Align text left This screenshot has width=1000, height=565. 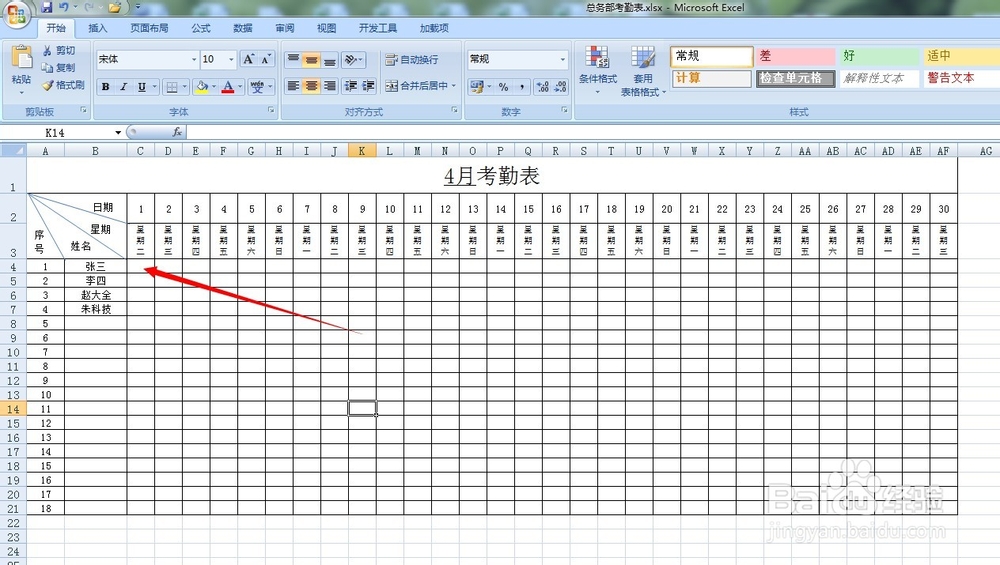pyautogui.click(x=293, y=85)
